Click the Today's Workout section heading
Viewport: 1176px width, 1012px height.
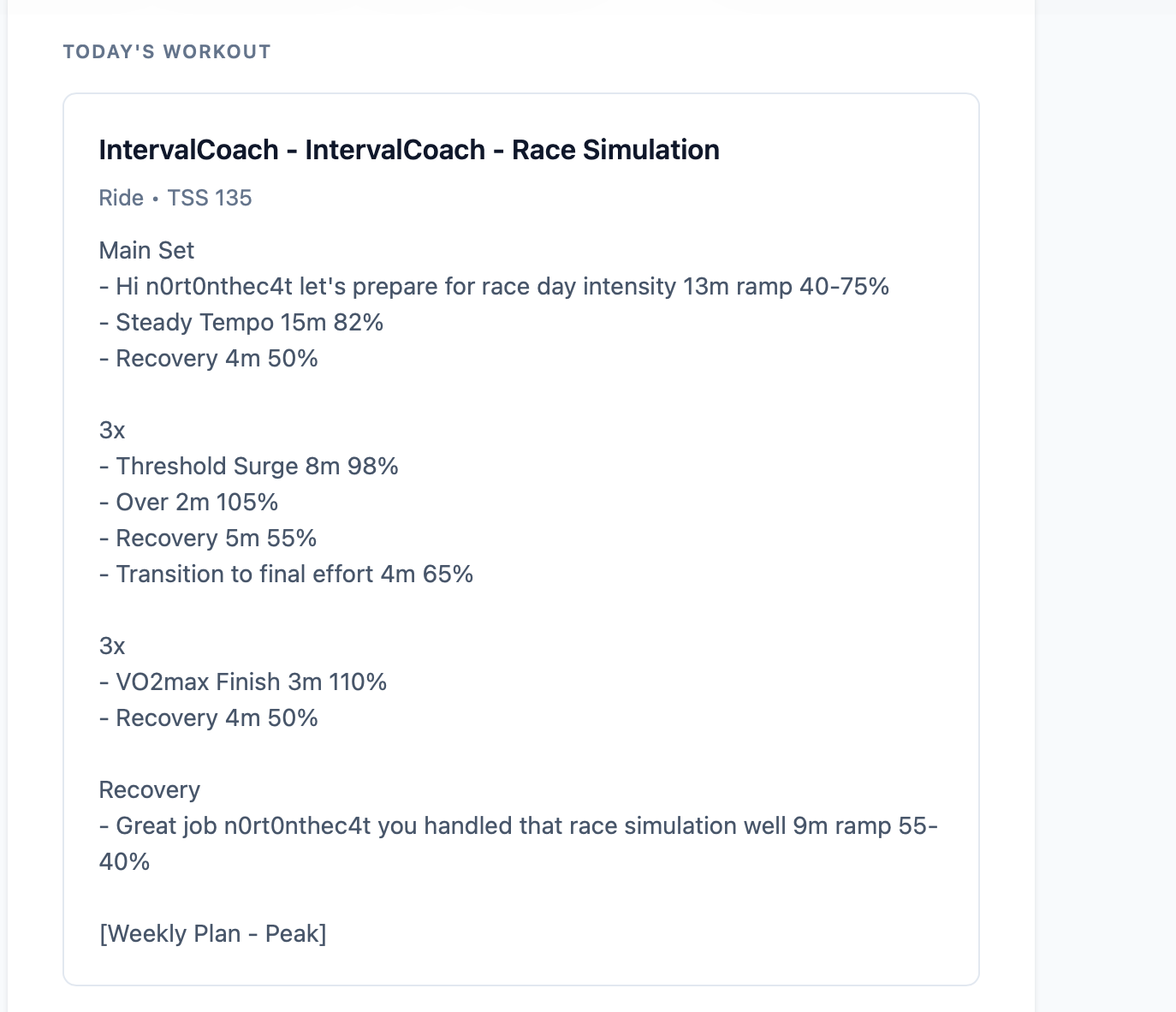point(167,52)
